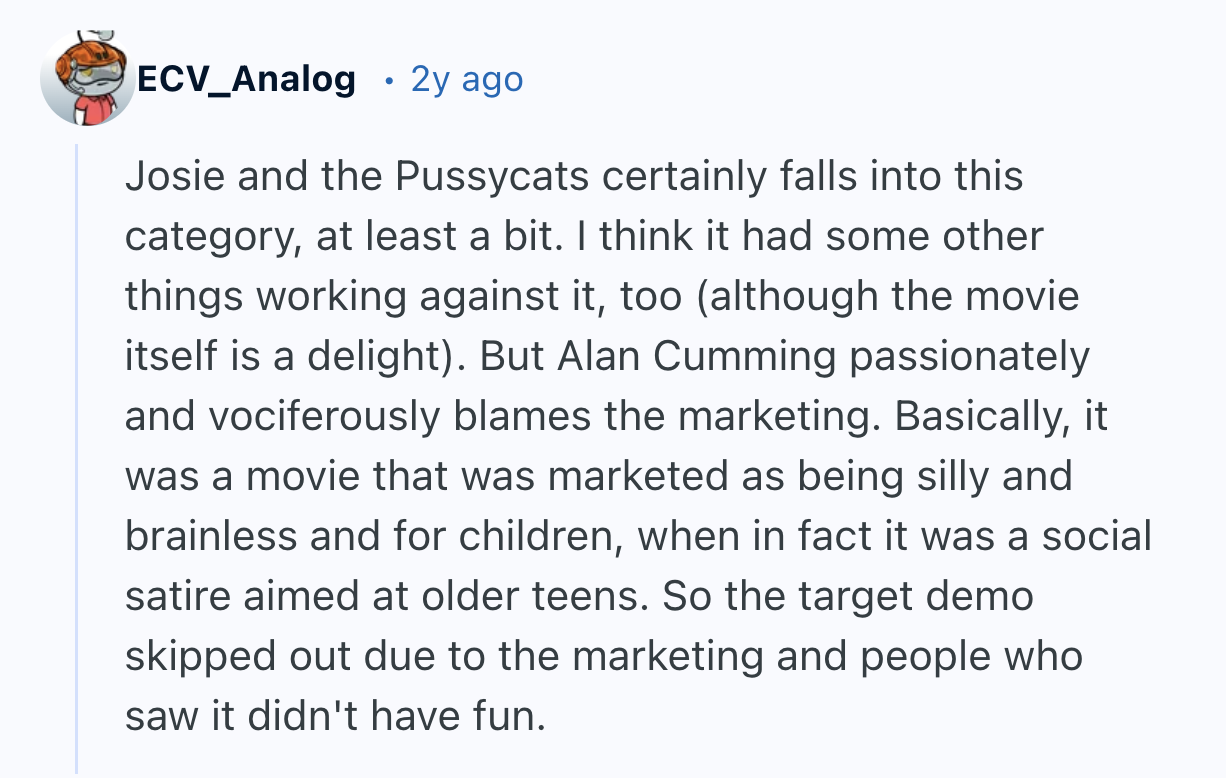Screen dimensions: 1226x778
Task: Click the "2y ago" comment timestamp
Action: [467, 79]
